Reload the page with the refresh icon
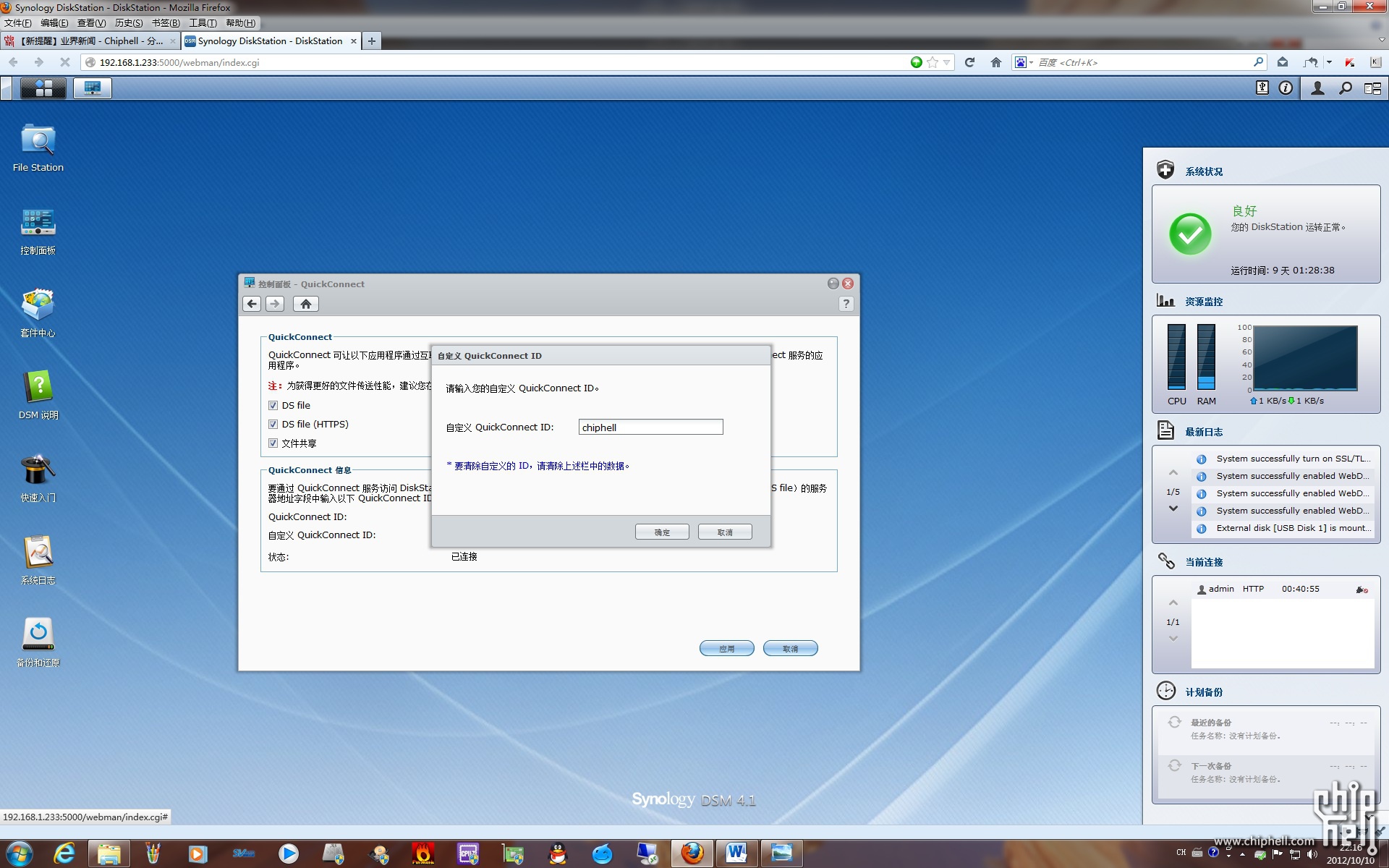 pyautogui.click(x=969, y=63)
